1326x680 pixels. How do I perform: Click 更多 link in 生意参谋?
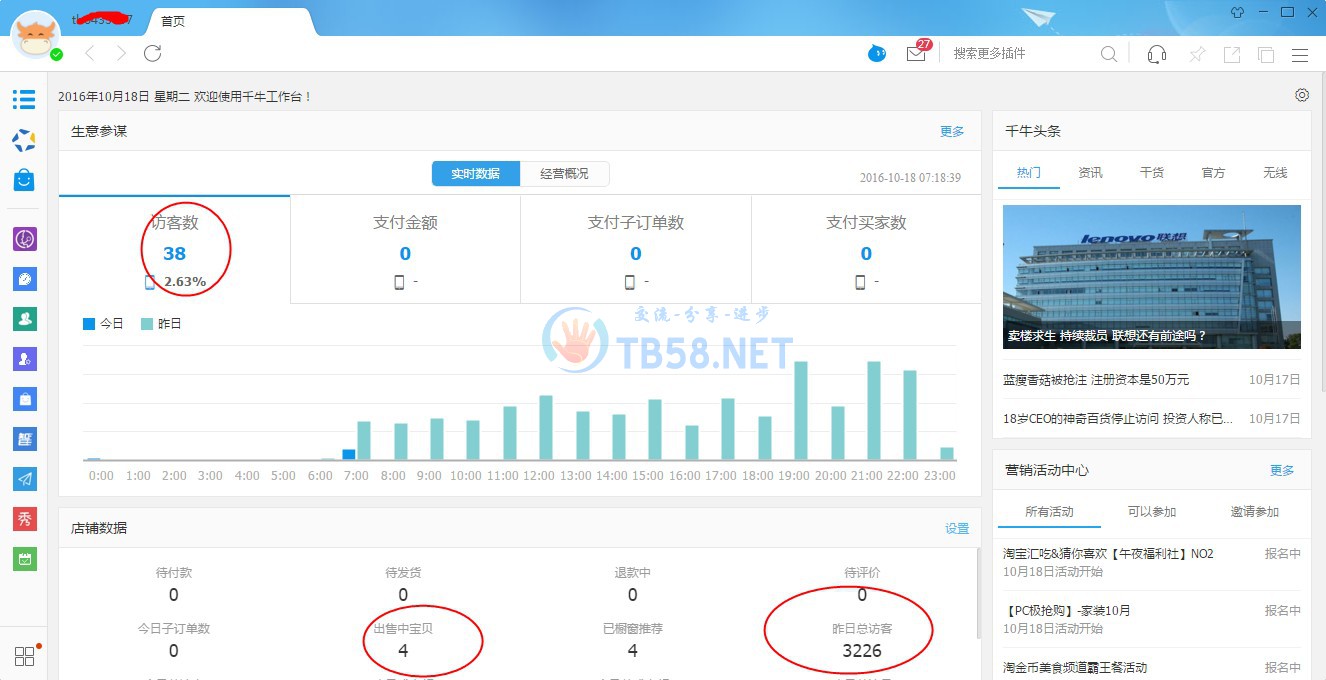coord(952,131)
